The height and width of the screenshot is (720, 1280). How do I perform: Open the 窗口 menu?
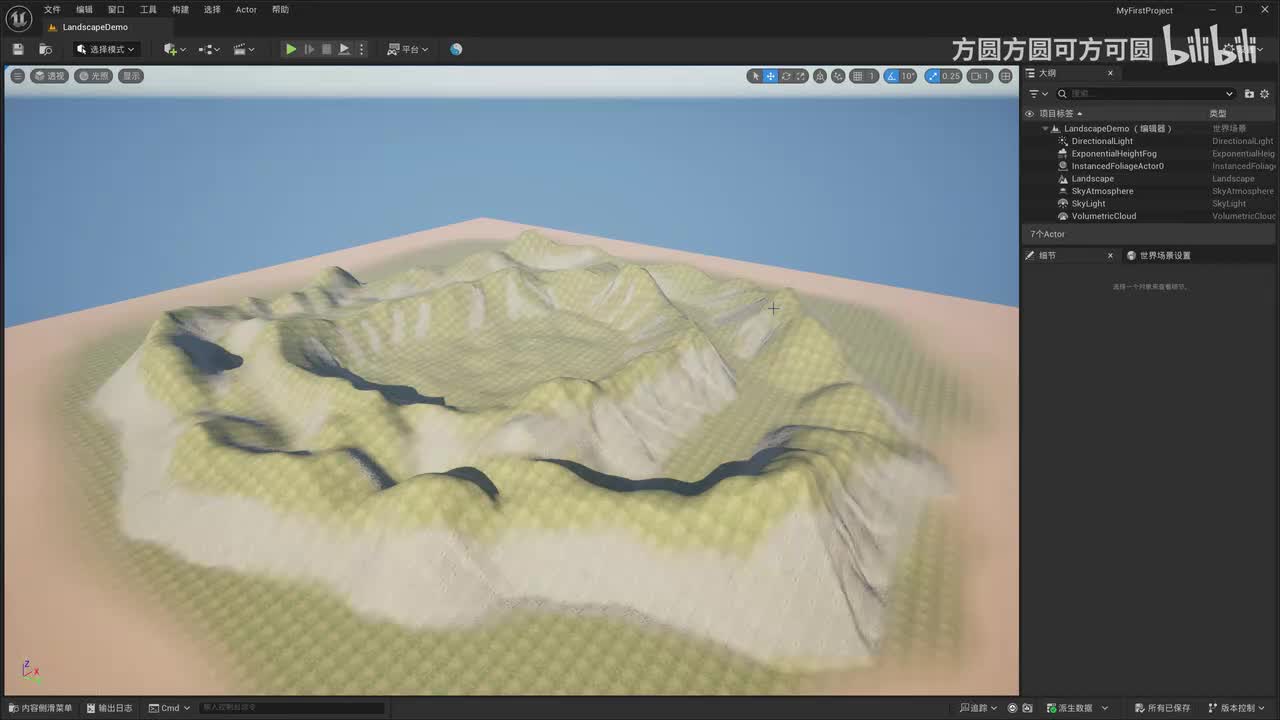pyautogui.click(x=116, y=10)
